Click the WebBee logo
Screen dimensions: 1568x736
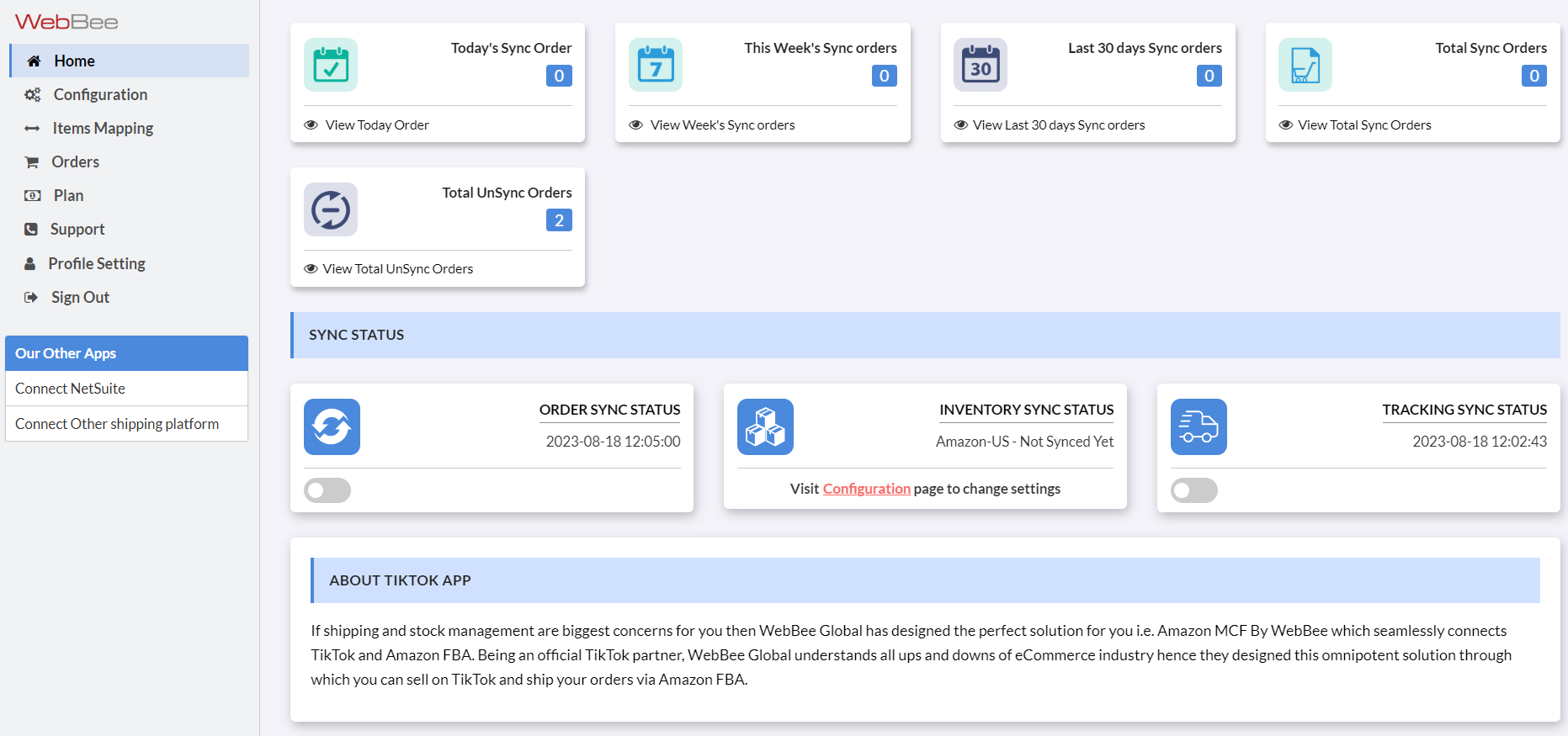click(66, 22)
